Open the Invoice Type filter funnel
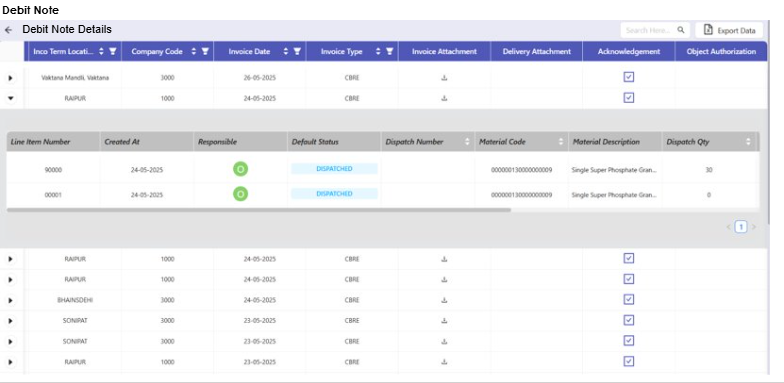 390,52
